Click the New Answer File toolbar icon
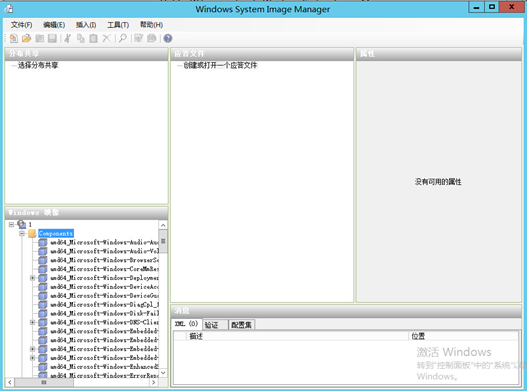527x391 pixels. [13, 38]
